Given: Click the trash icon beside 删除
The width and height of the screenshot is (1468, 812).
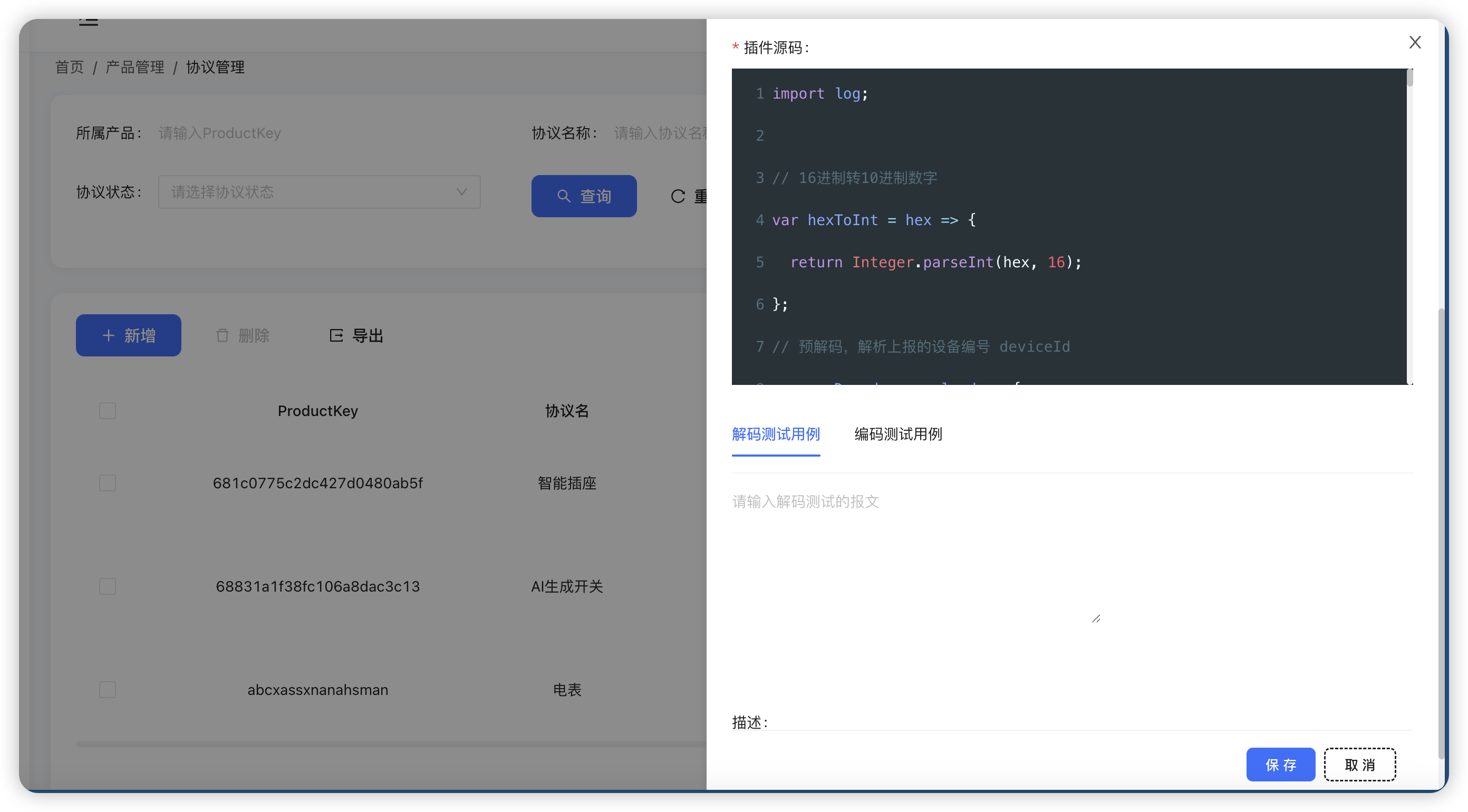Looking at the screenshot, I should [x=223, y=335].
